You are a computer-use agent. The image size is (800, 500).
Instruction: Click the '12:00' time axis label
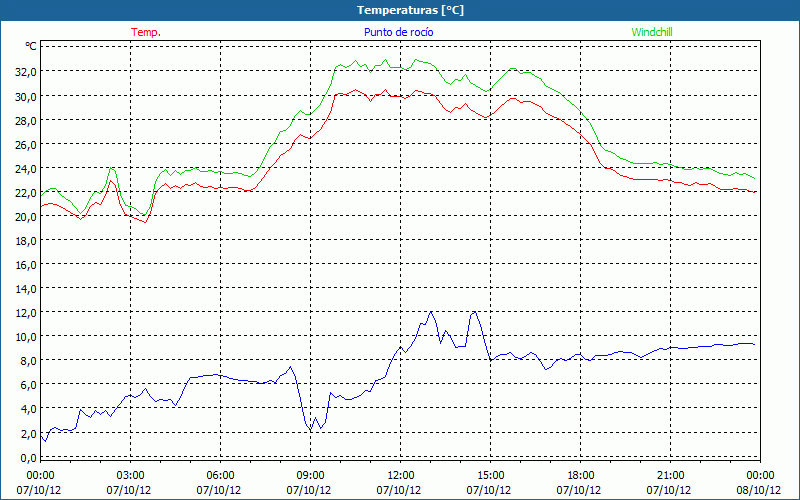(401, 476)
